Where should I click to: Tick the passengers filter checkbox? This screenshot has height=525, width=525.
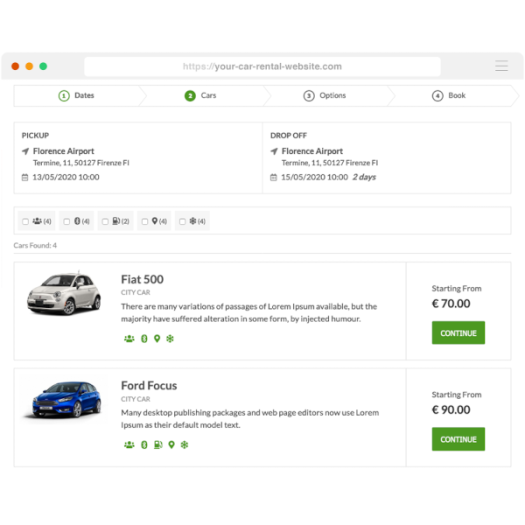pos(25,221)
